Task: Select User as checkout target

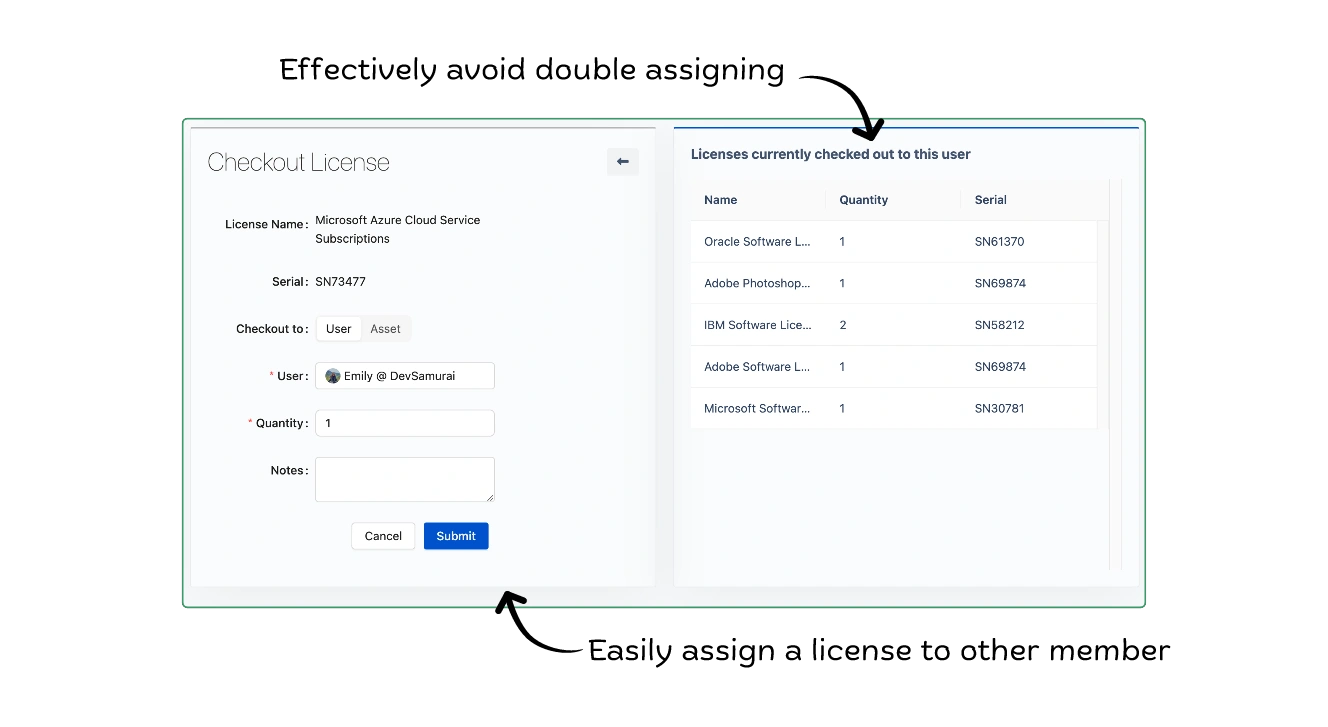Action: coord(339,329)
